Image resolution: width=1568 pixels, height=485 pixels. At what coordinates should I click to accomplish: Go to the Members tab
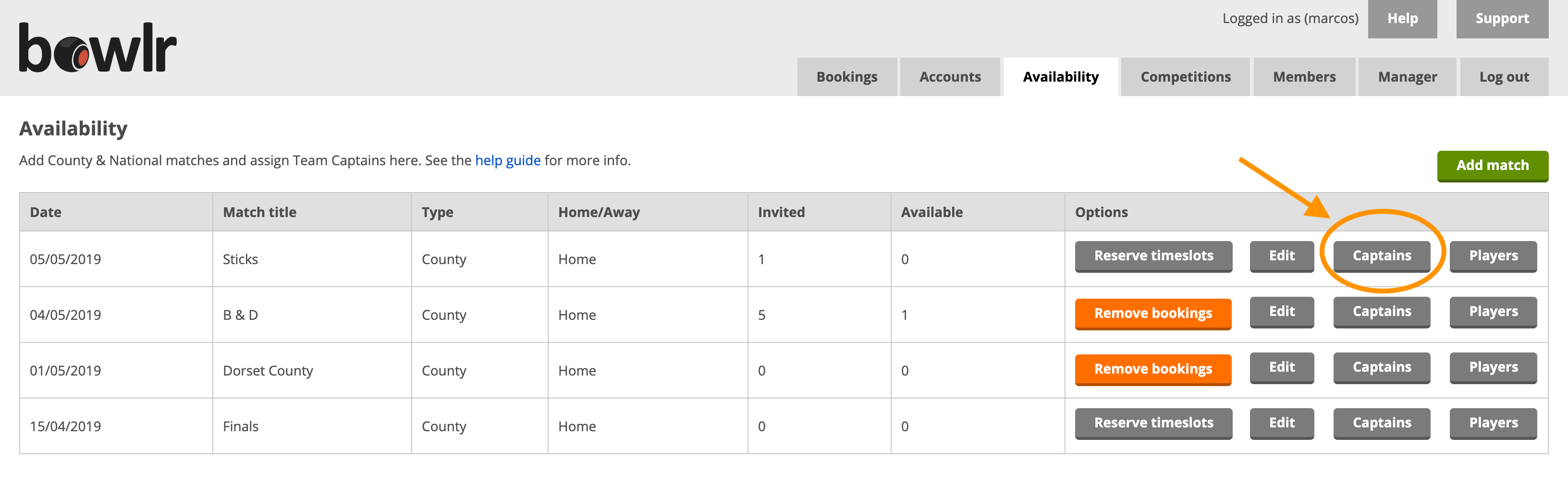pos(1304,77)
